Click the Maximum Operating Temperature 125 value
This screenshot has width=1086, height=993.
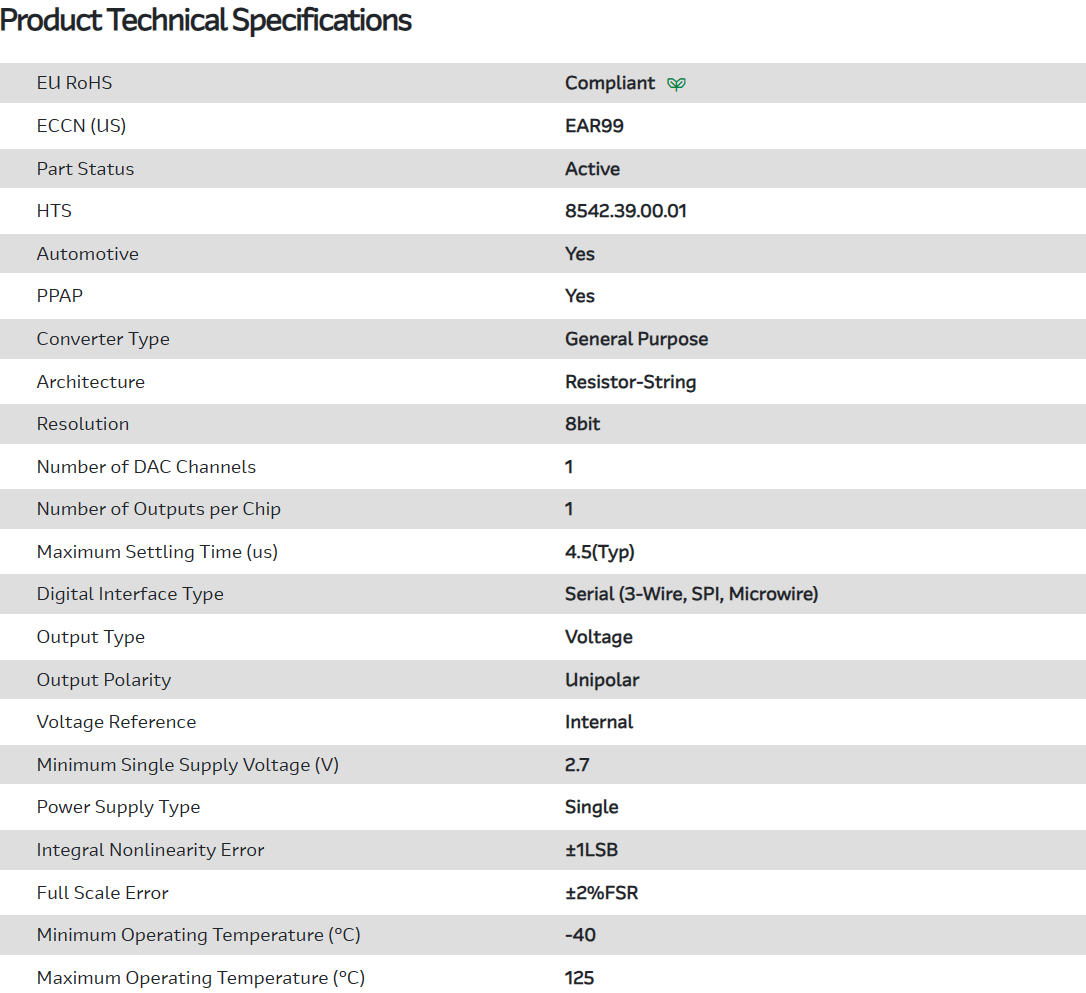click(x=579, y=978)
